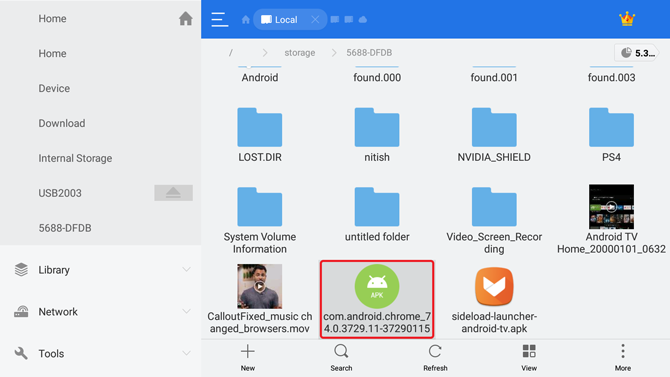
Task: Open the cloud window icon in top bar
Action: (363, 20)
